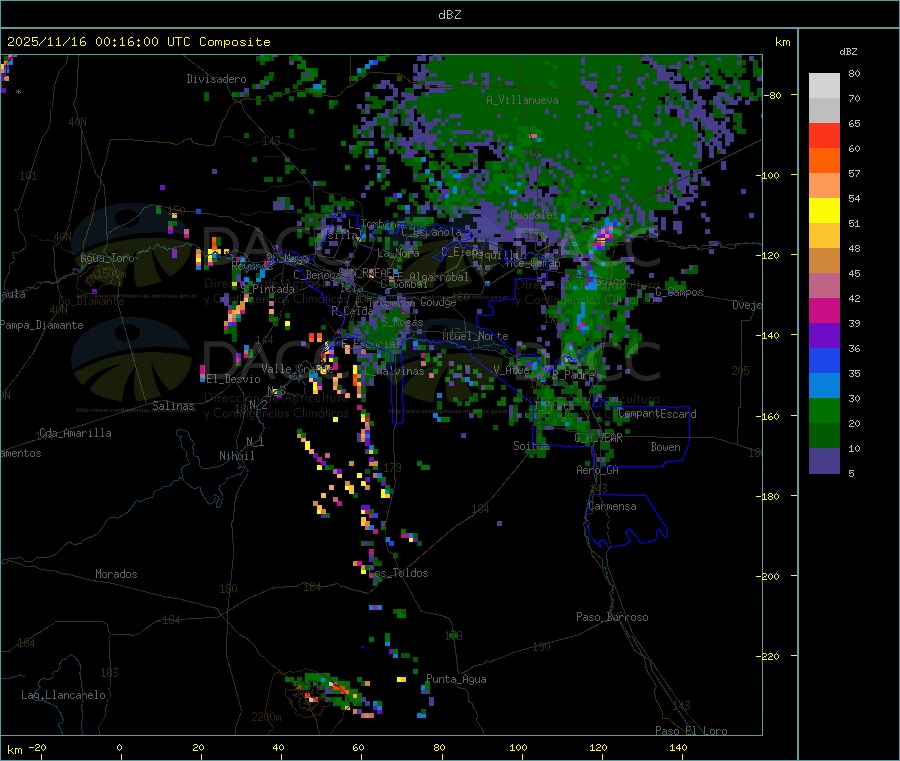
Task: Click the El_Desvio location label
Action: pos(233,379)
